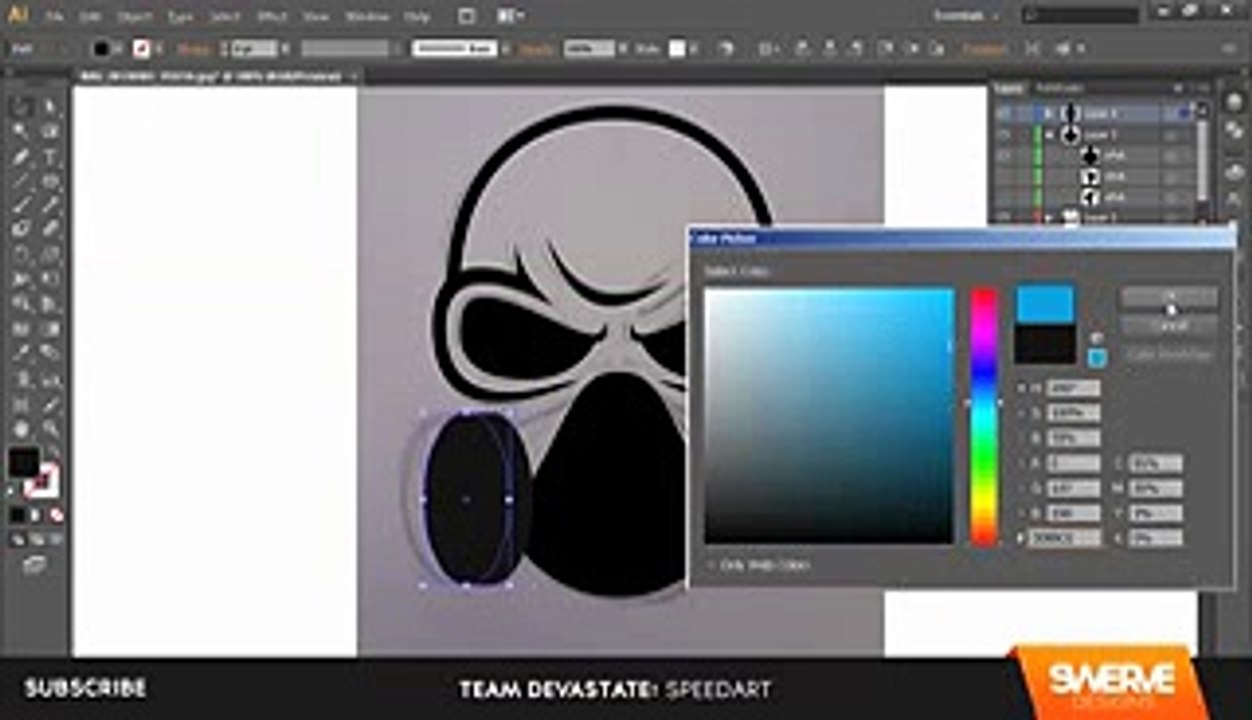Click the original black color preview swatch
Screen dimensions: 1252x720
pos(1045,343)
